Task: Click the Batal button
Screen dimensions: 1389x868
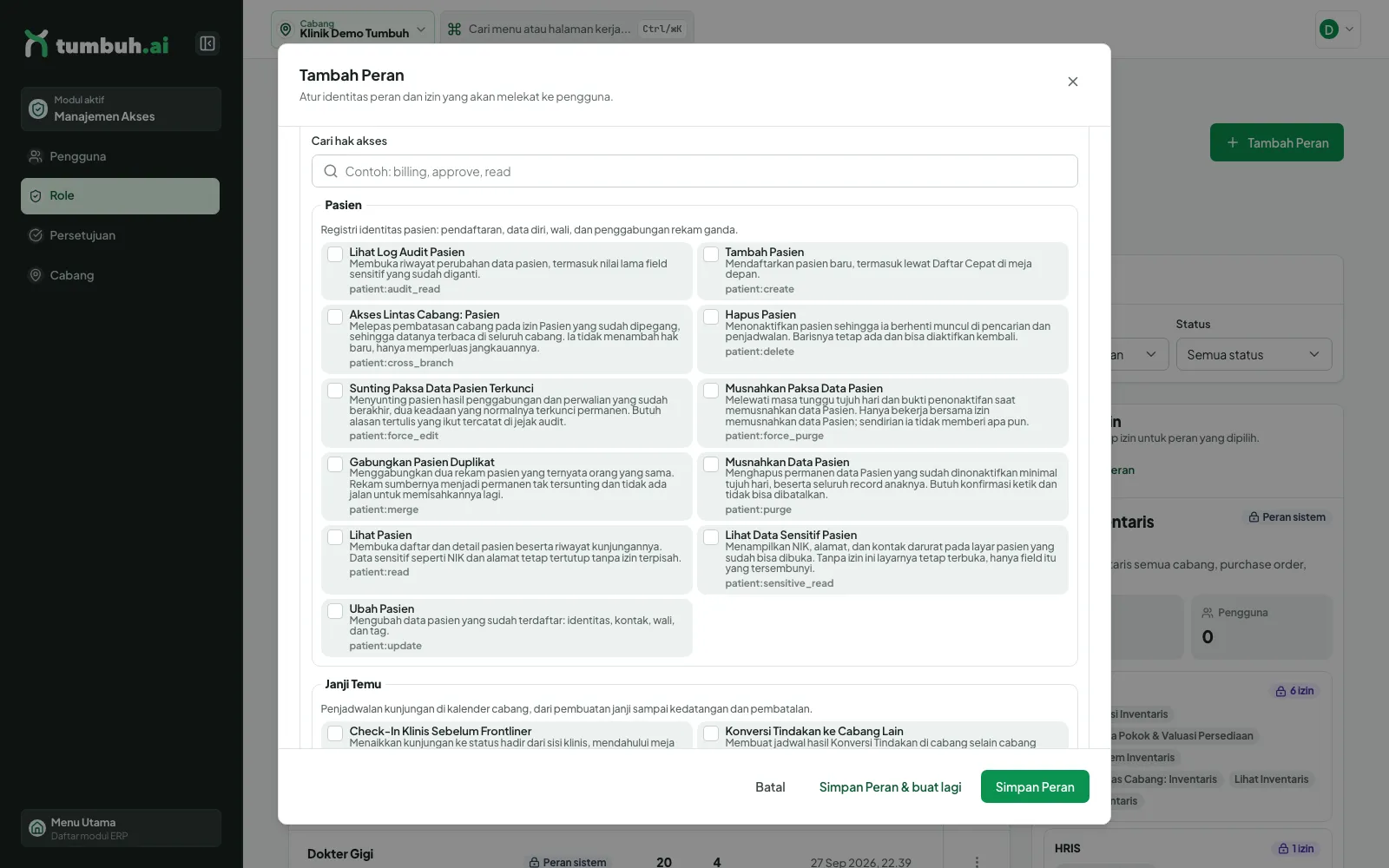Action: [x=770, y=786]
